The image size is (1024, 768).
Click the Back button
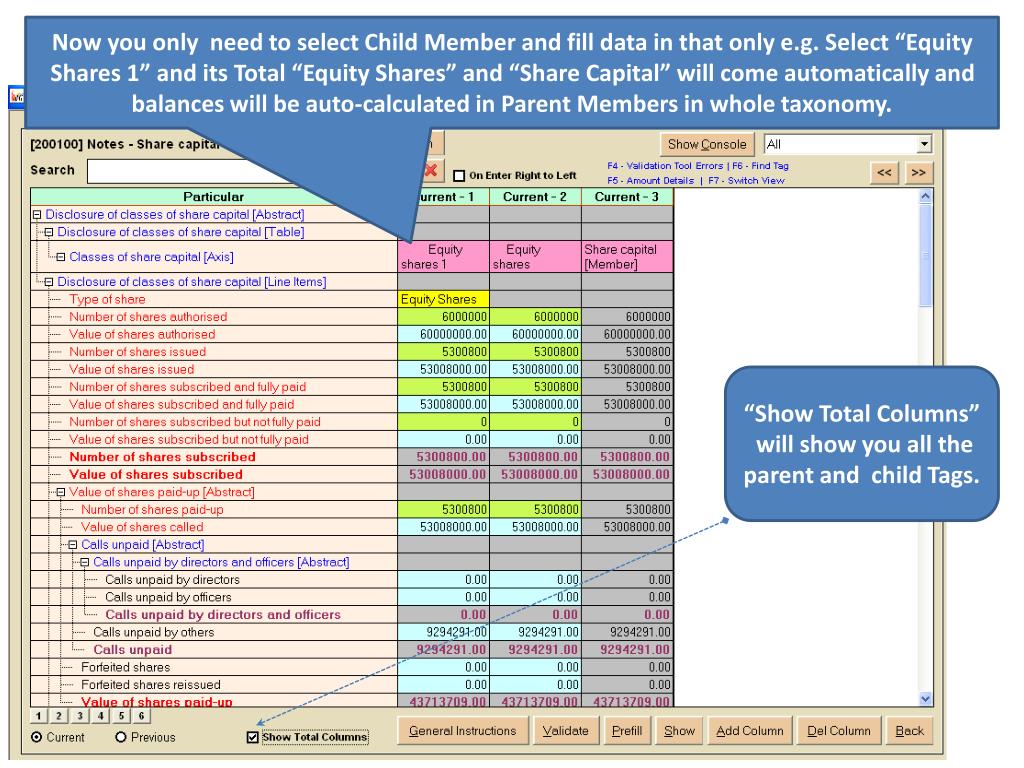click(x=910, y=731)
